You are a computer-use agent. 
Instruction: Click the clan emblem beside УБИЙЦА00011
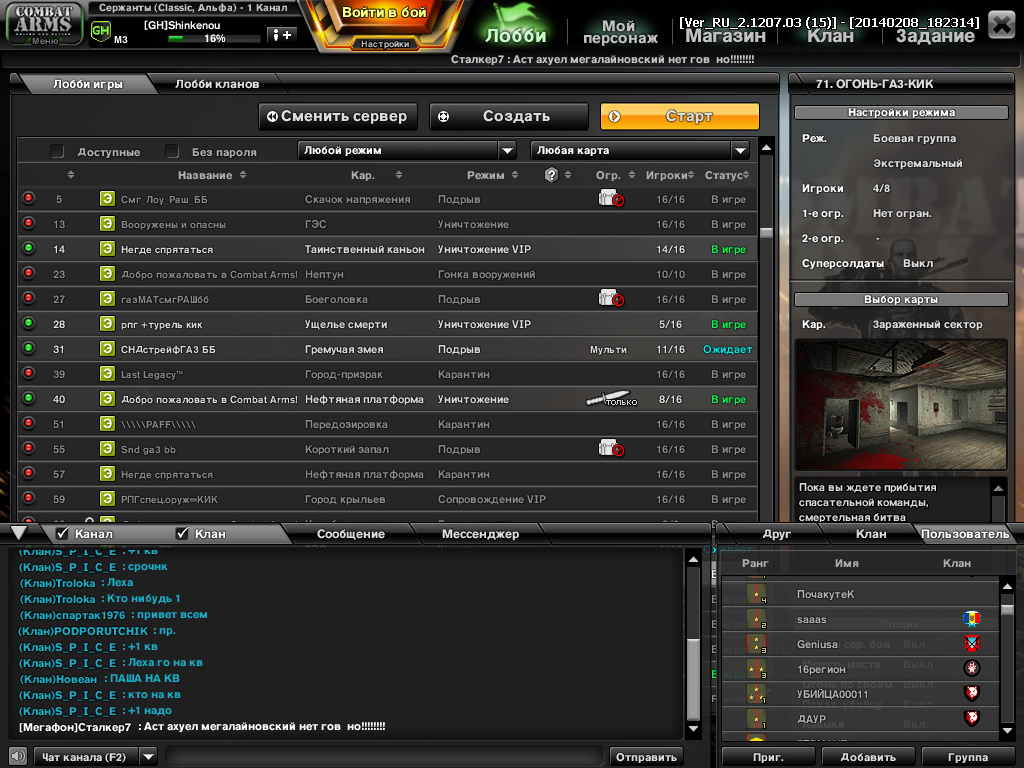pyautogui.click(x=972, y=693)
